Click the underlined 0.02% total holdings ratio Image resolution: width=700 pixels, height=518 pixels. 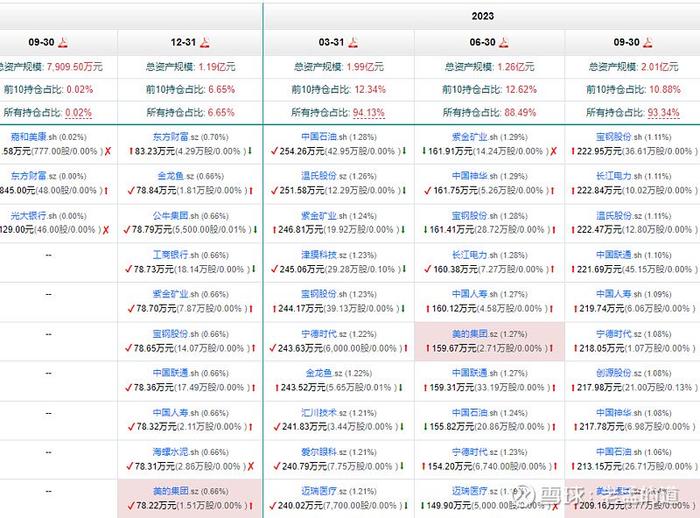coord(79,113)
